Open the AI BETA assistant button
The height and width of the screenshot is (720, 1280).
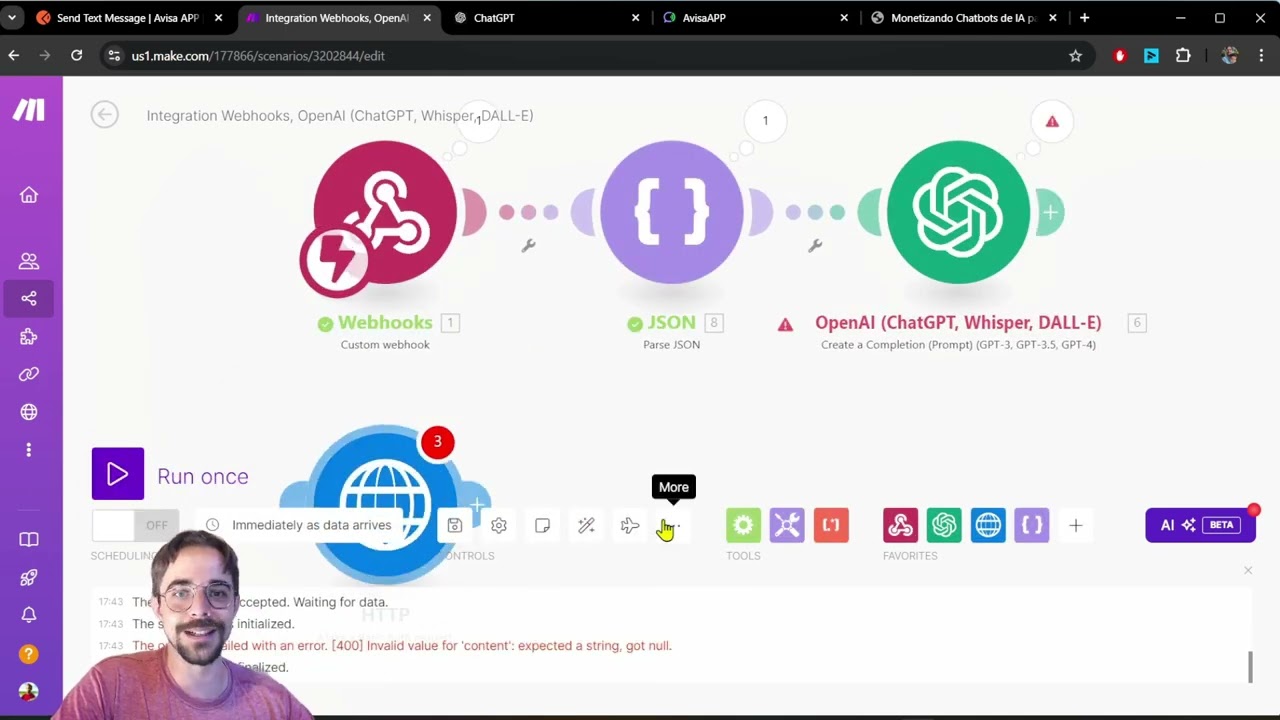pos(1200,525)
